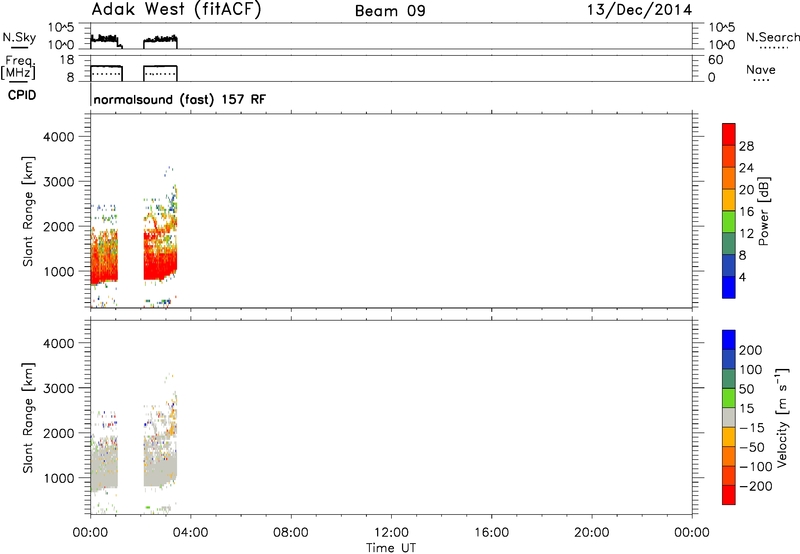Click the 'Power [dB]' colorbar label

[x=764, y=211]
